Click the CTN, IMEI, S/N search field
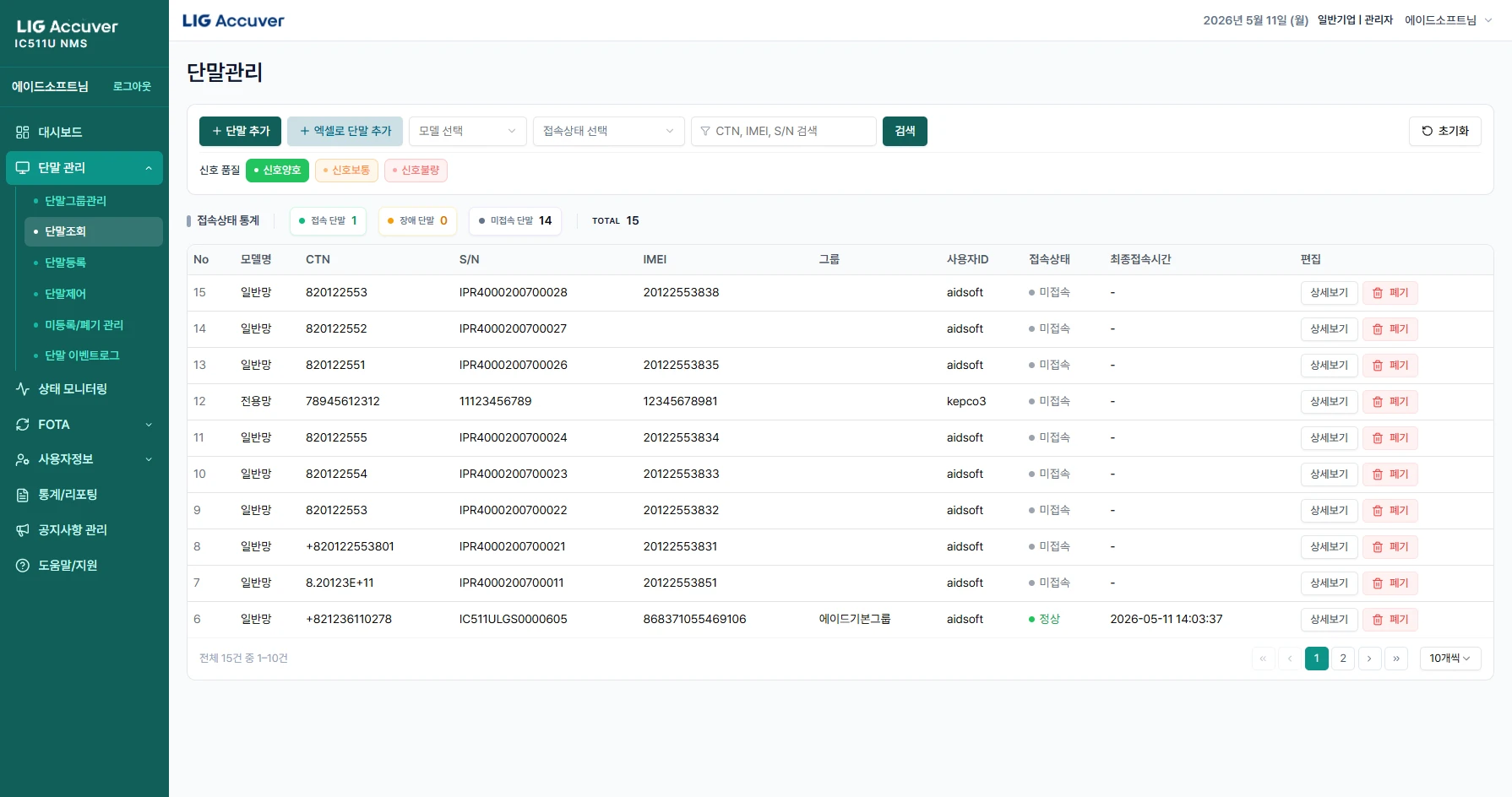This screenshot has height=797, width=1512. click(x=783, y=131)
